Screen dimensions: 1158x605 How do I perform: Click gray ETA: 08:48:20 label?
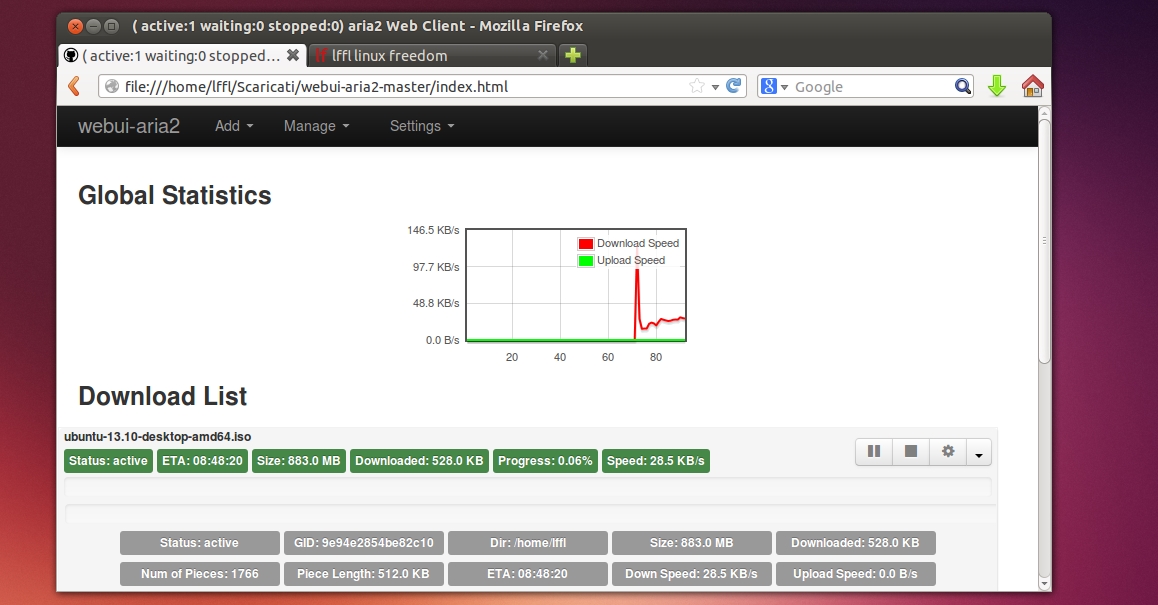pyautogui.click(x=528, y=574)
